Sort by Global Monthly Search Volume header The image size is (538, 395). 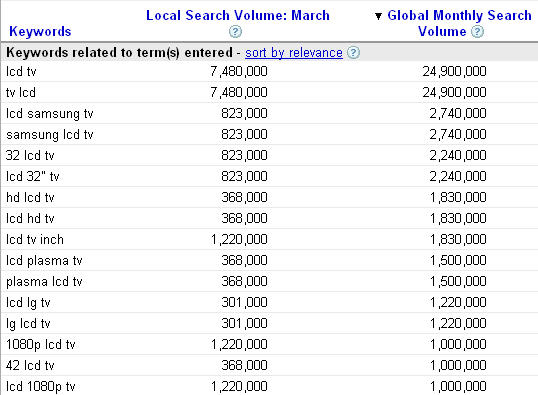point(459,23)
